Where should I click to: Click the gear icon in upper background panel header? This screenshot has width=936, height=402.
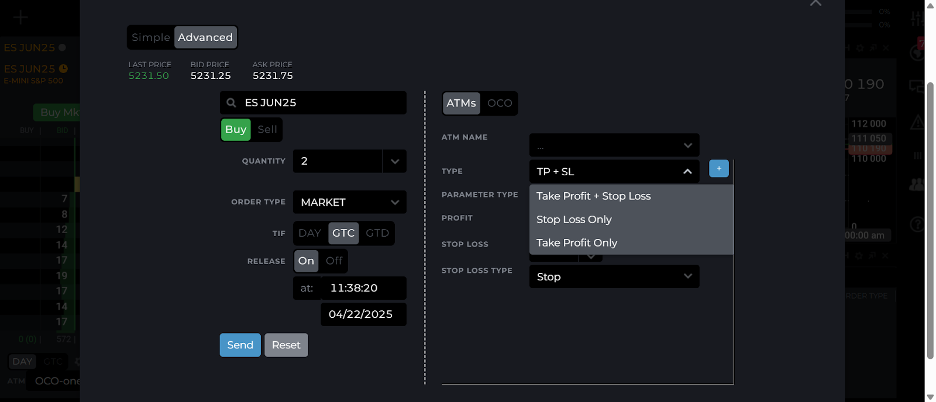point(859,47)
